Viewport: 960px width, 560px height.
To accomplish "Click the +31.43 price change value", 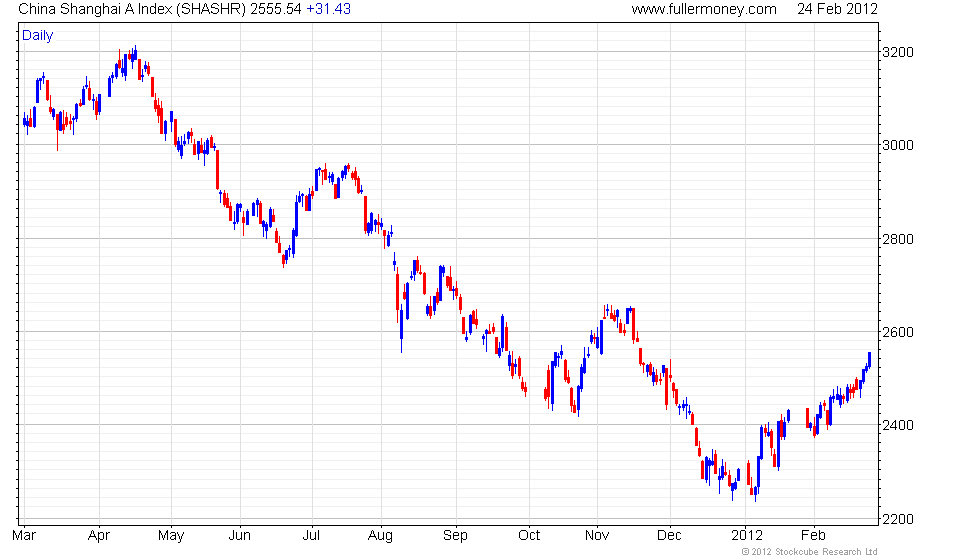I will pyautogui.click(x=329, y=9).
